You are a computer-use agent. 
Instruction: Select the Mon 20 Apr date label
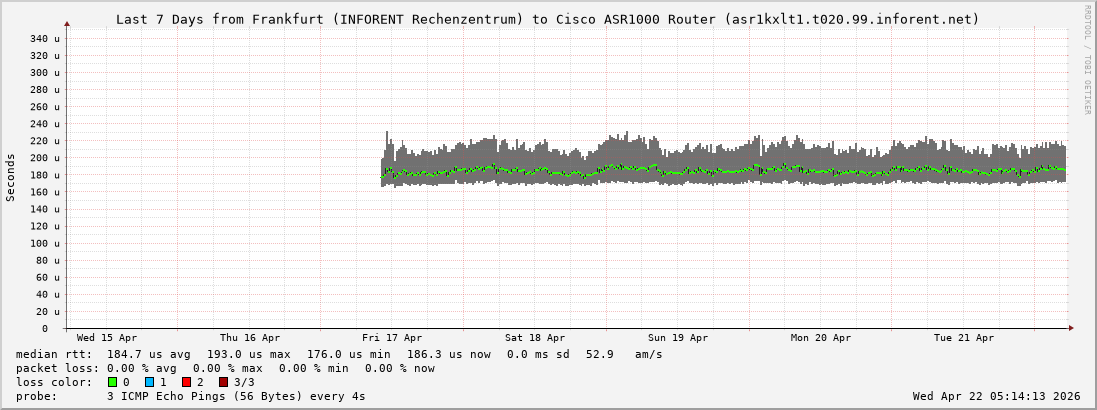(x=821, y=338)
